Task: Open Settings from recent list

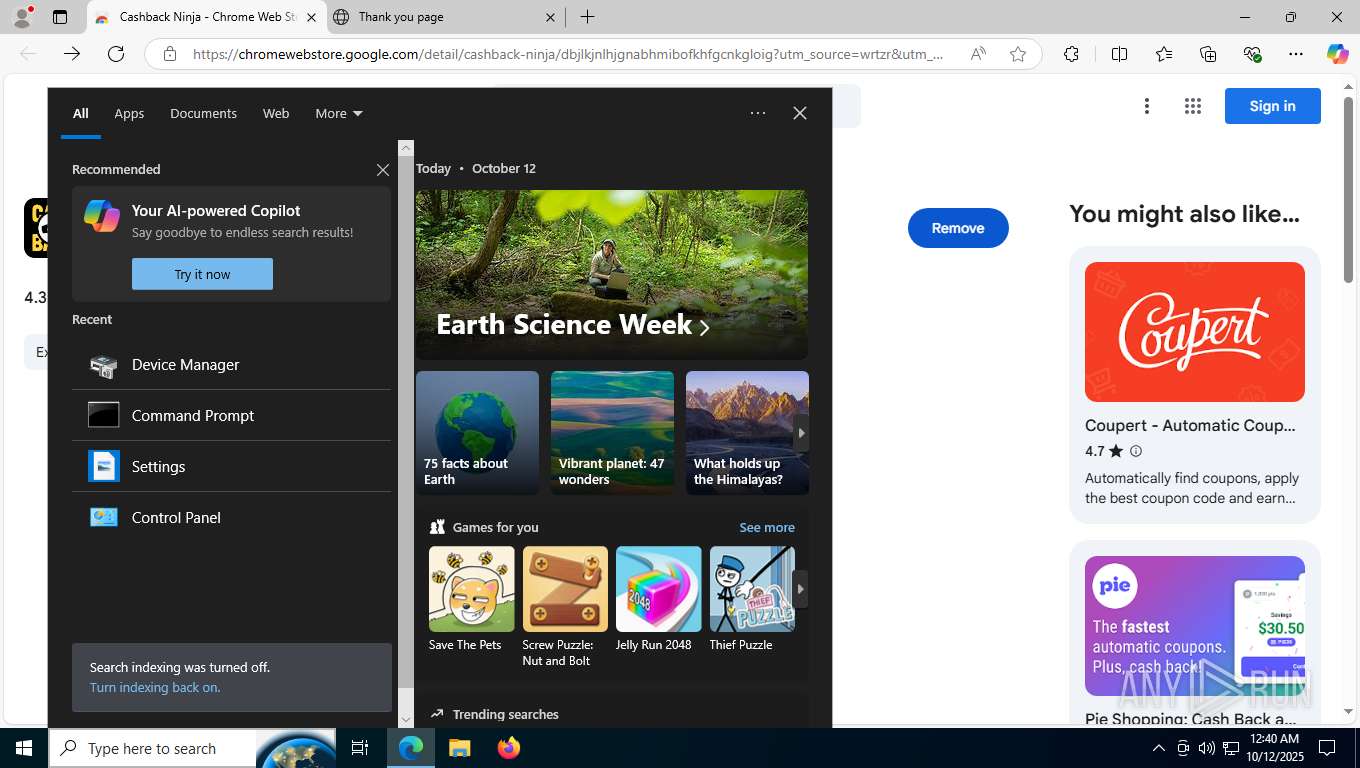Action: pos(231,466)
